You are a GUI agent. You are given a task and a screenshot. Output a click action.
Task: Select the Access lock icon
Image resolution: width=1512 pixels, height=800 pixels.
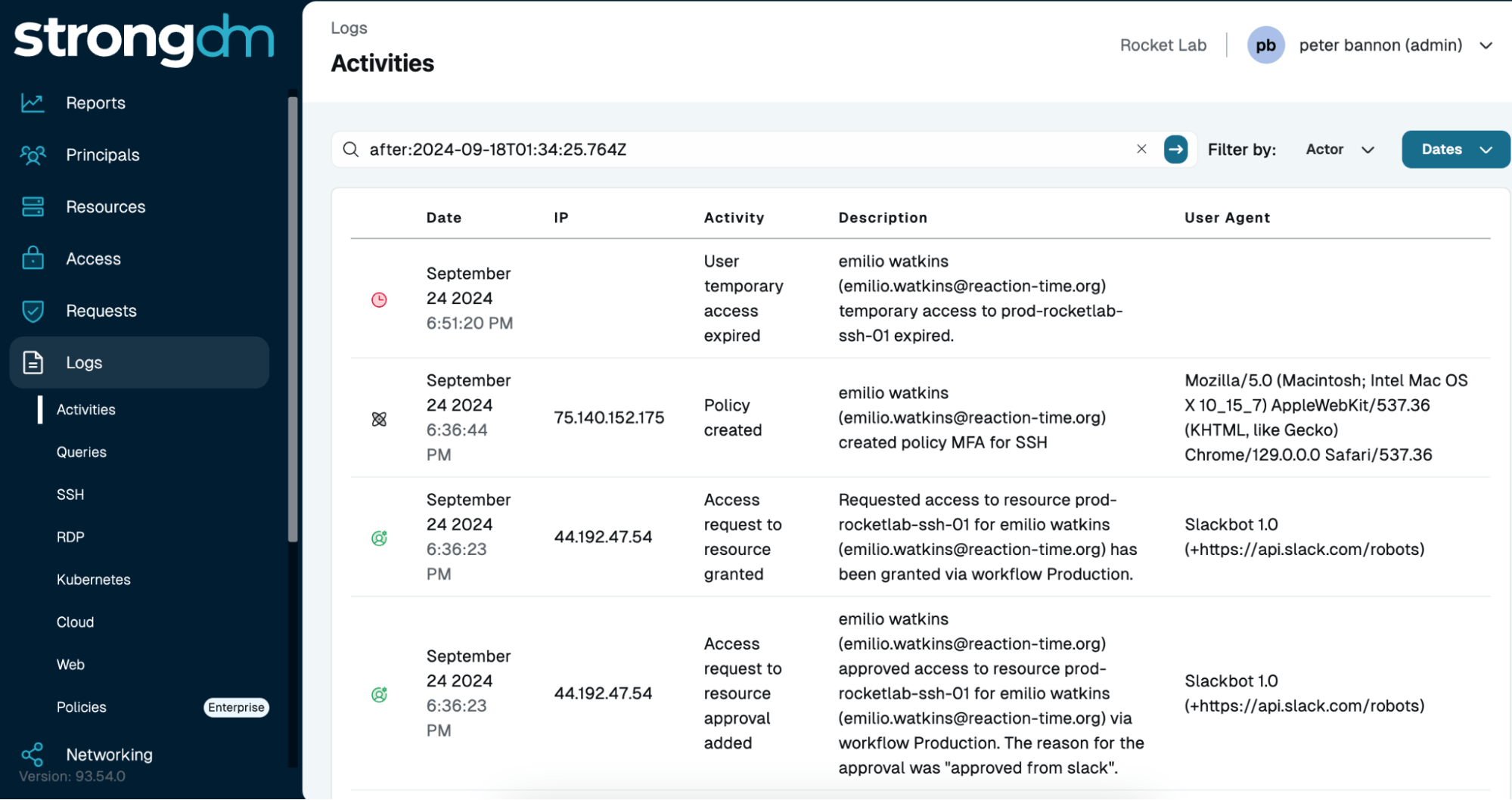tap(33, 258)
